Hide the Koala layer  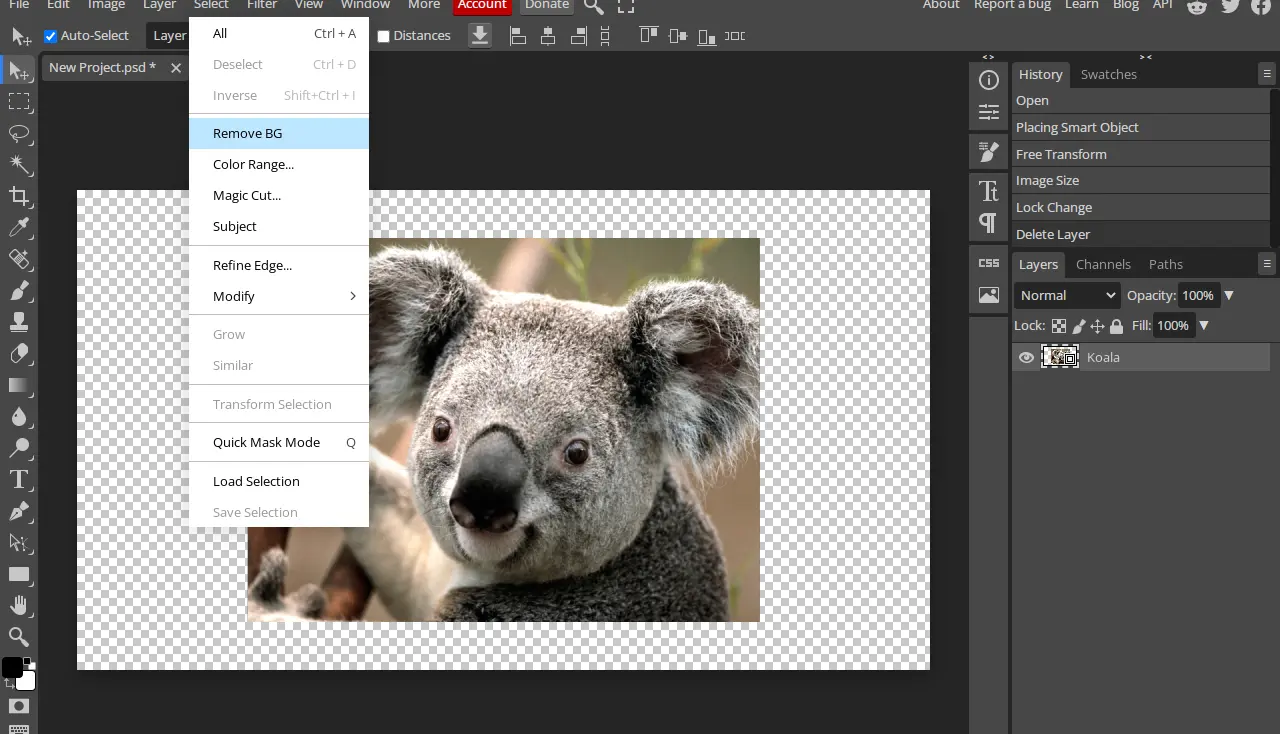click(x=1026, y=357)
